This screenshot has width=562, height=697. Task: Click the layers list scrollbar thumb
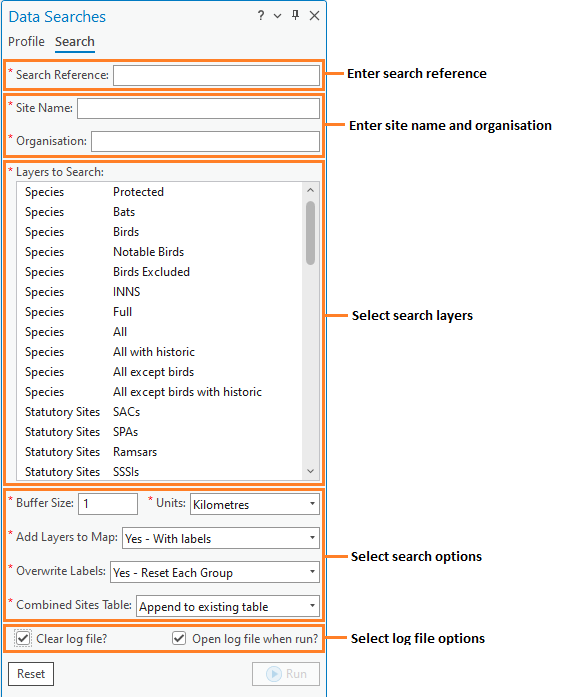coord(310,233)
